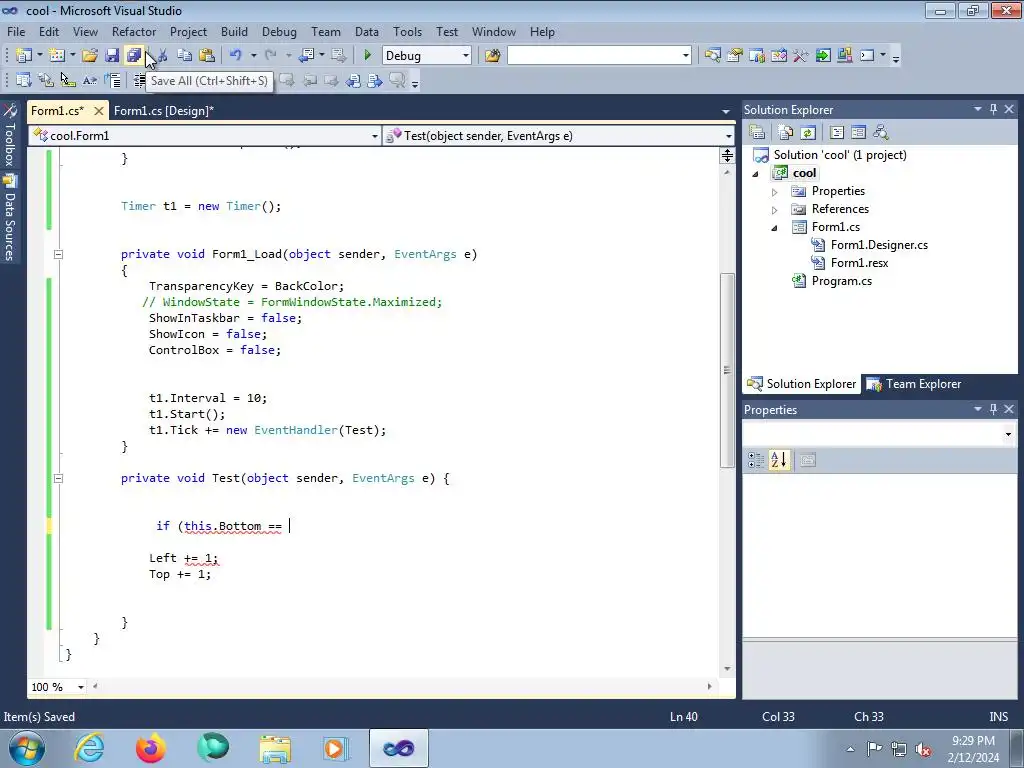This screenshot has height=768, width=1024.
Task: Open the Toolbox side tab
Action: pyautogui.click(x=9, y=136)
